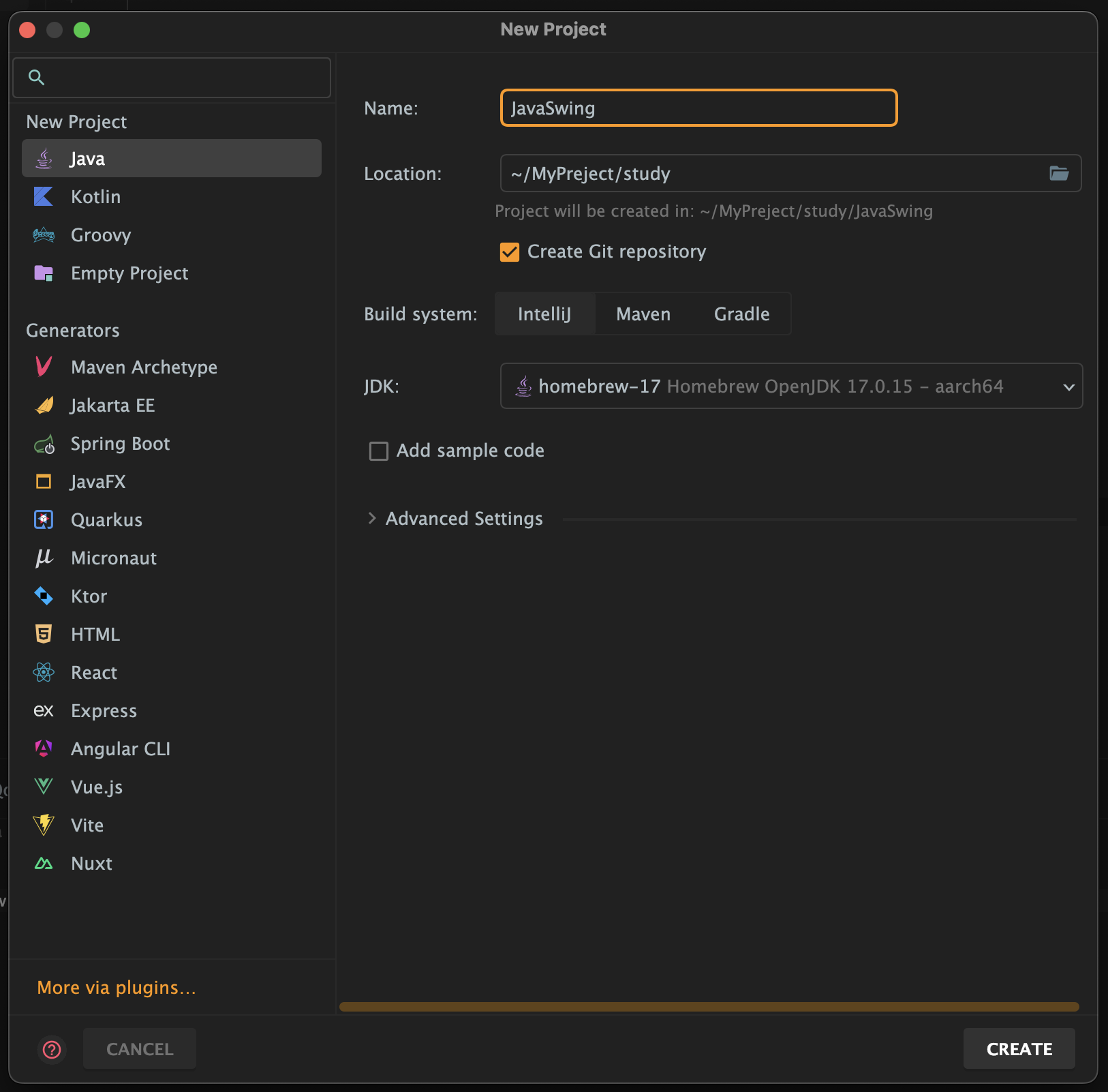Image resolution: width=1108 pixels, height=1092 pixels.
Task: Uncheck Create Git repository checkbox
Action: 510,252
